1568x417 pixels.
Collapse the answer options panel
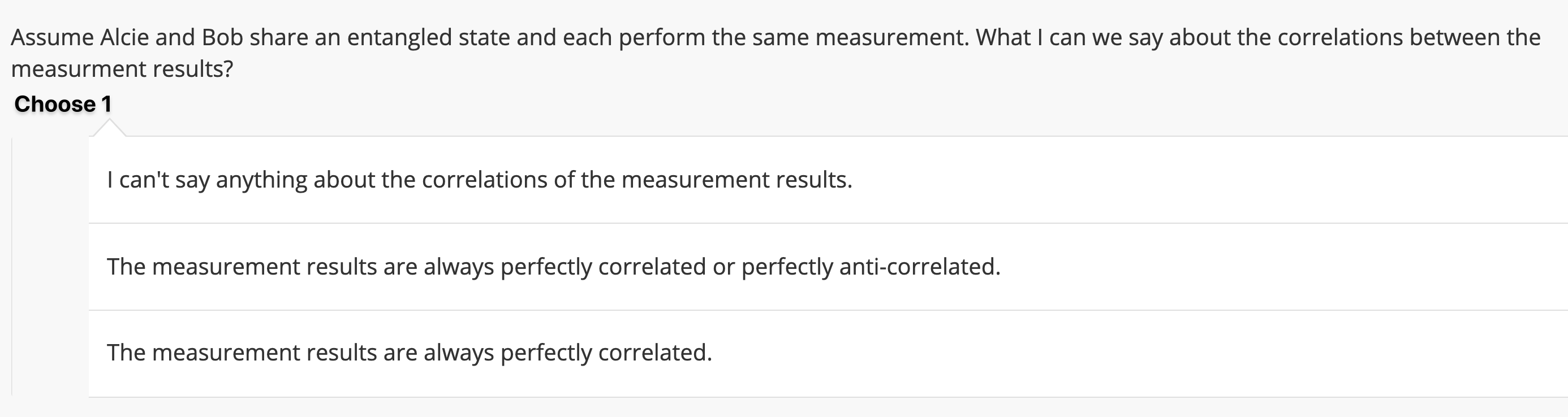(63, 103)
